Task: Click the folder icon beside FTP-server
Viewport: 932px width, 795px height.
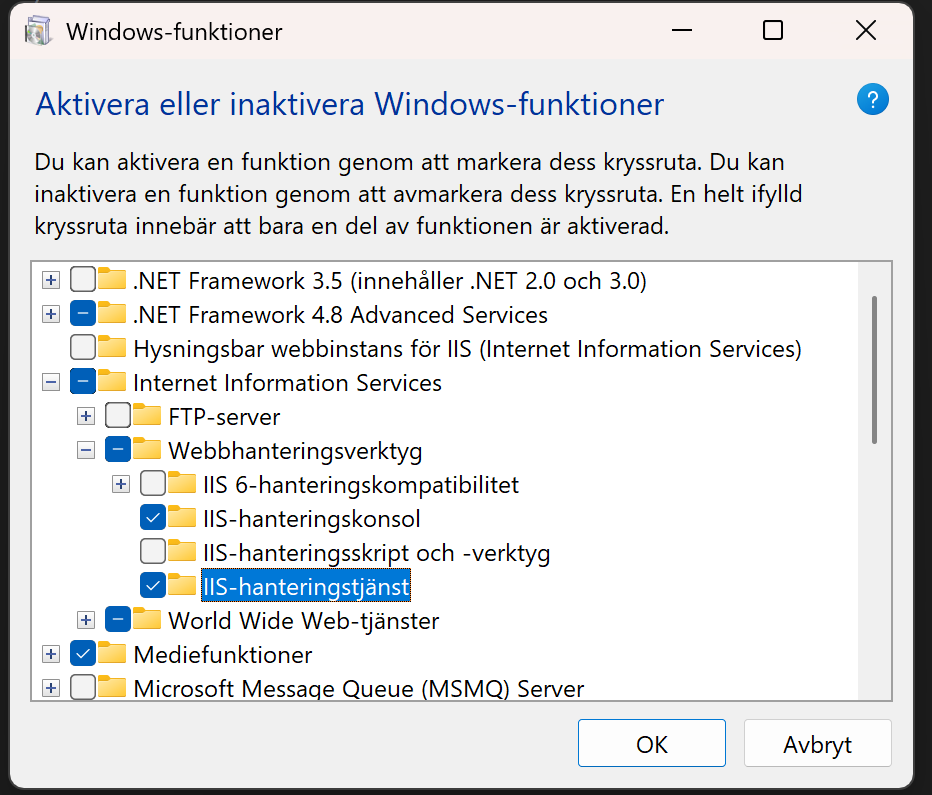Action: point(147,416)
